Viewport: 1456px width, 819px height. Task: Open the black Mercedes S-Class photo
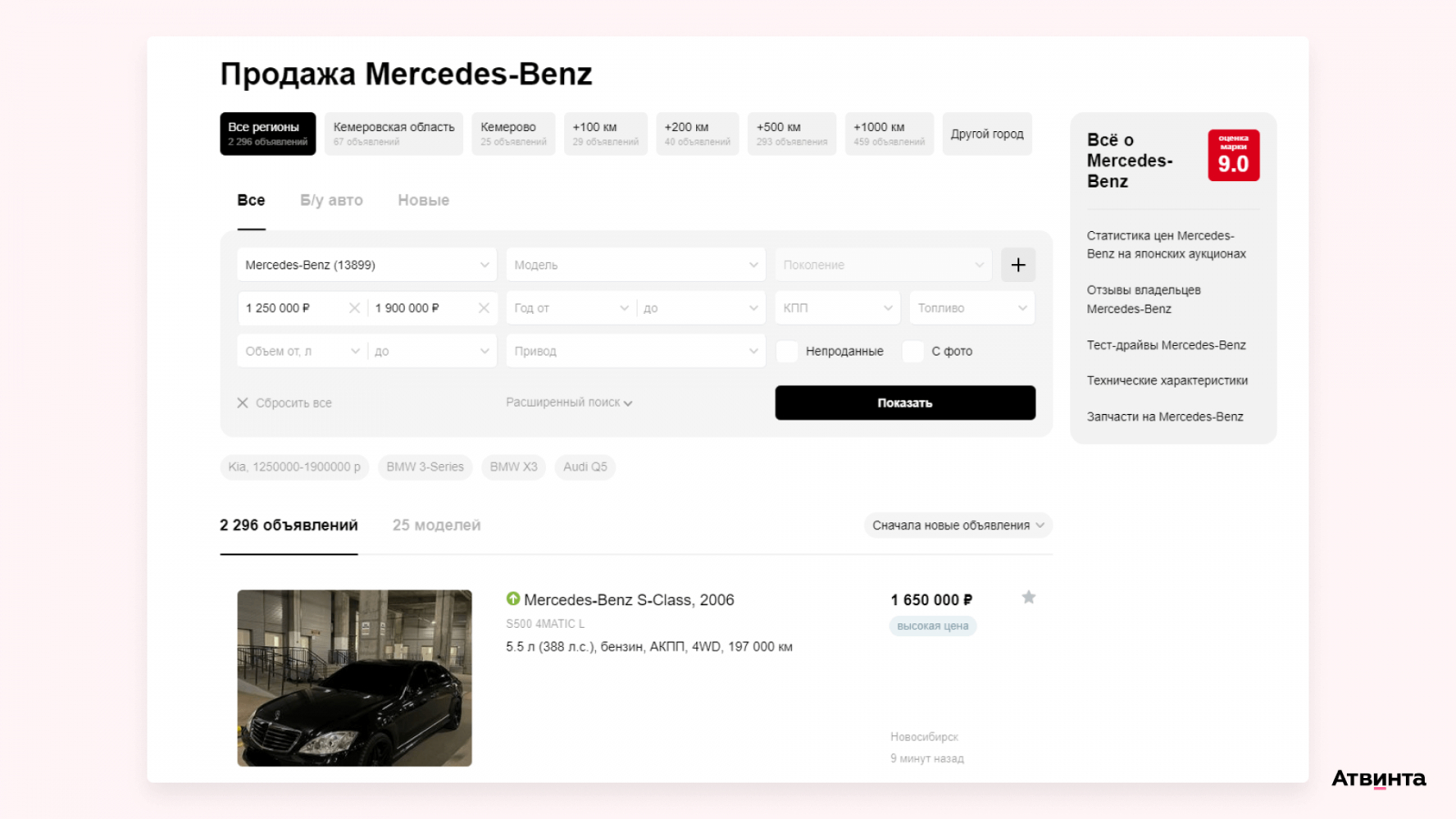pos(355,678)
